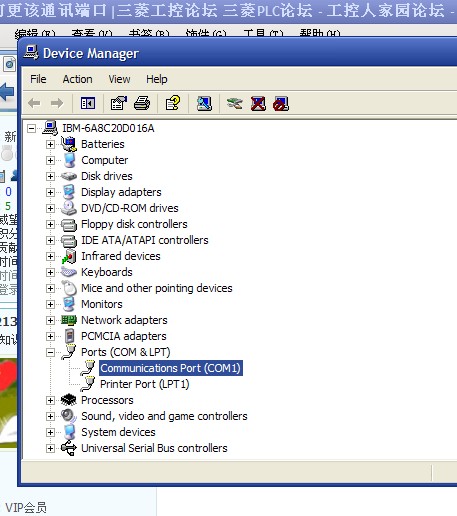This screenshot has height=516, width=457.
Task: Open the View menu
Action: pyautogui.click(x=119, y=79)
